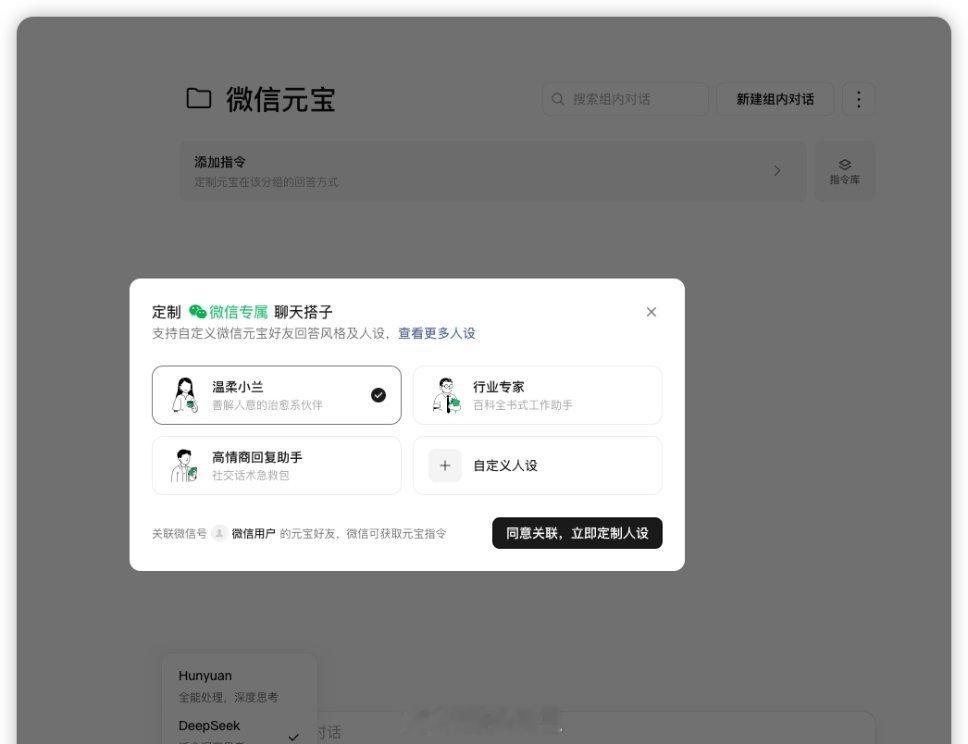Open the 查看更多人设 link

[x=436, y=333]
